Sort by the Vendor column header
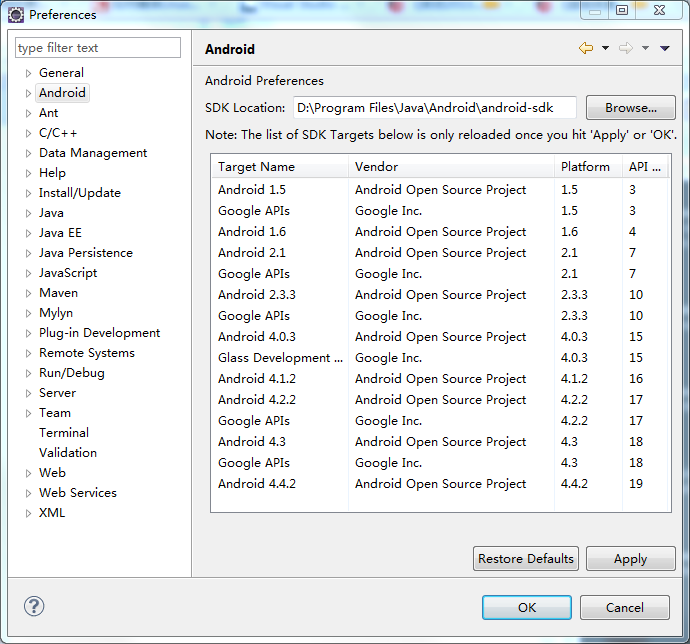The image size is (690, 644). pos(451,167)
